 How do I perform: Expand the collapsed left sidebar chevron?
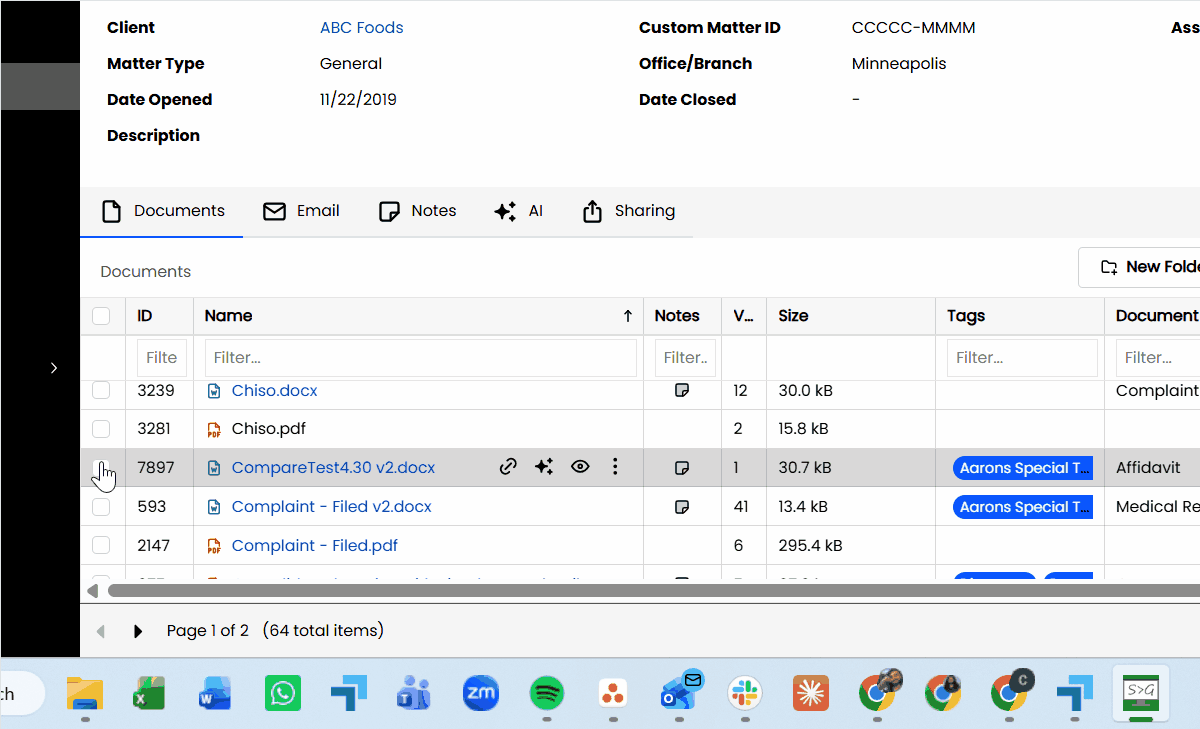point(54,368)
